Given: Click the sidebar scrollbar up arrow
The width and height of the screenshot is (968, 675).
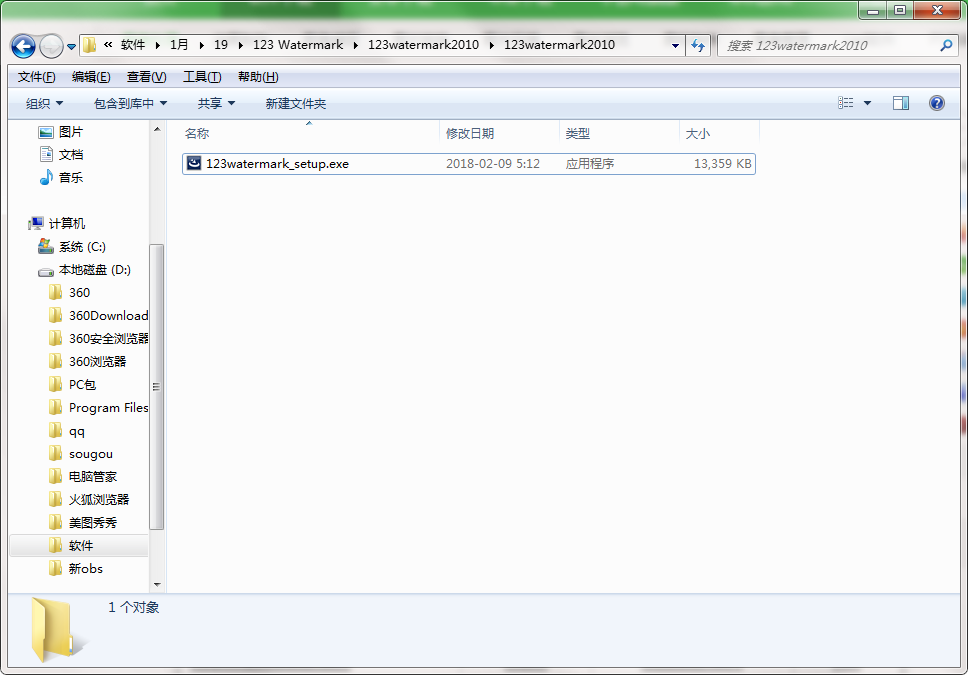Looking at the screenshot, I should (157, 129).
